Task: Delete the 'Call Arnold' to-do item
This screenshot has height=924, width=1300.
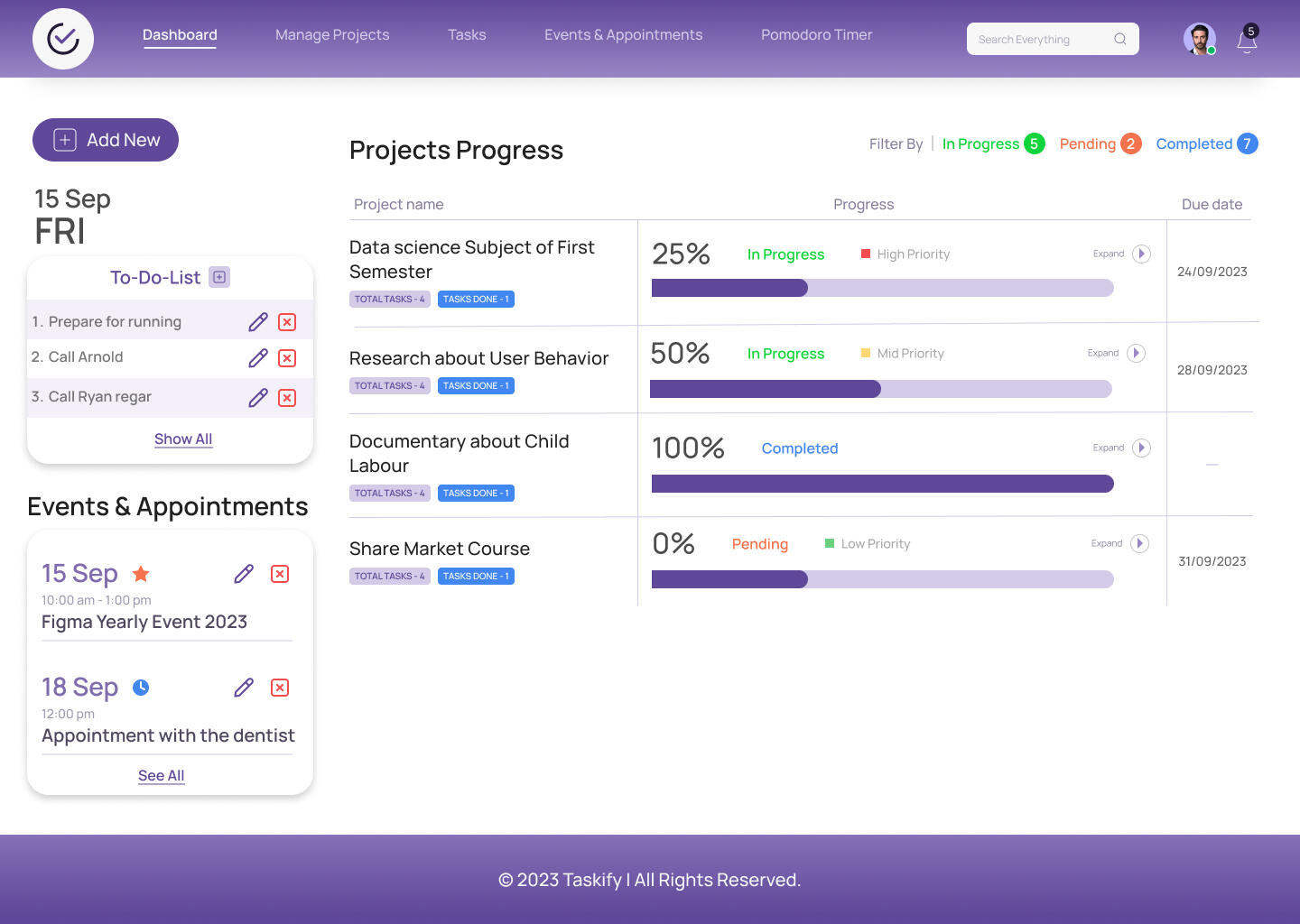Action: pos(287,358)
